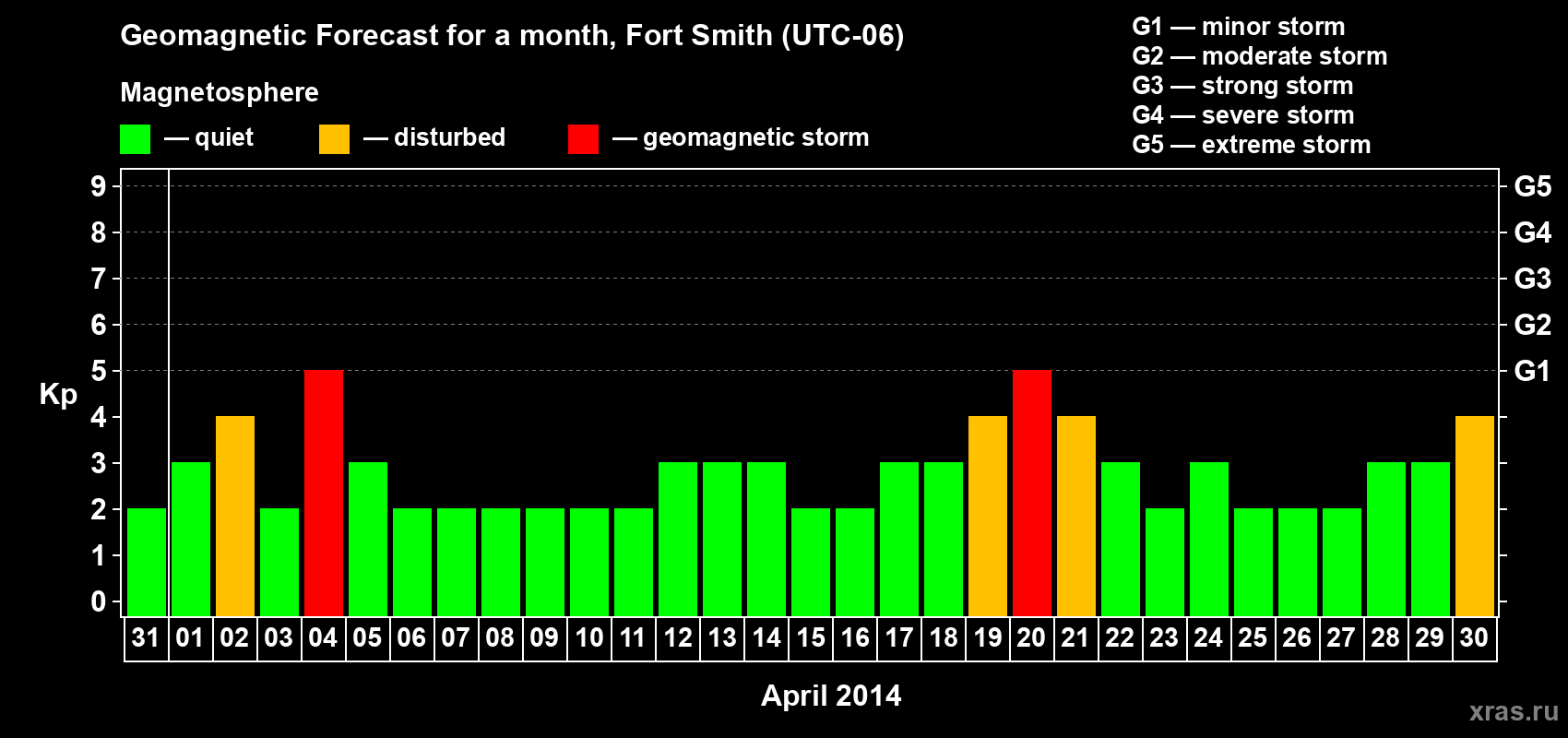Click the green bar above date 12
The height and width of the screenshot is (738, 1568).
click(x=678, y=539)
